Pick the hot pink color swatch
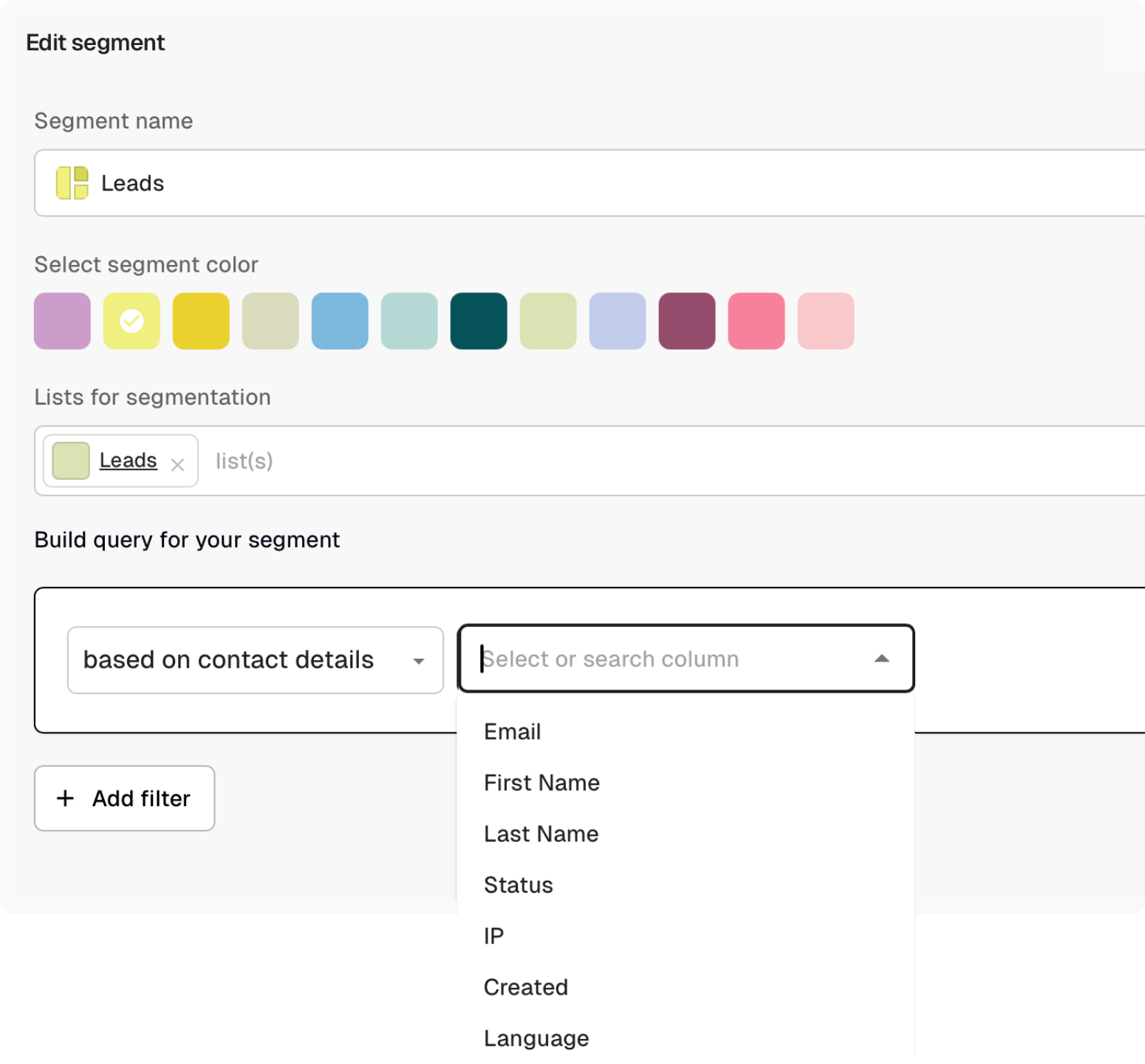This screenshot has height=1064, width=1145. click(756, 321)
